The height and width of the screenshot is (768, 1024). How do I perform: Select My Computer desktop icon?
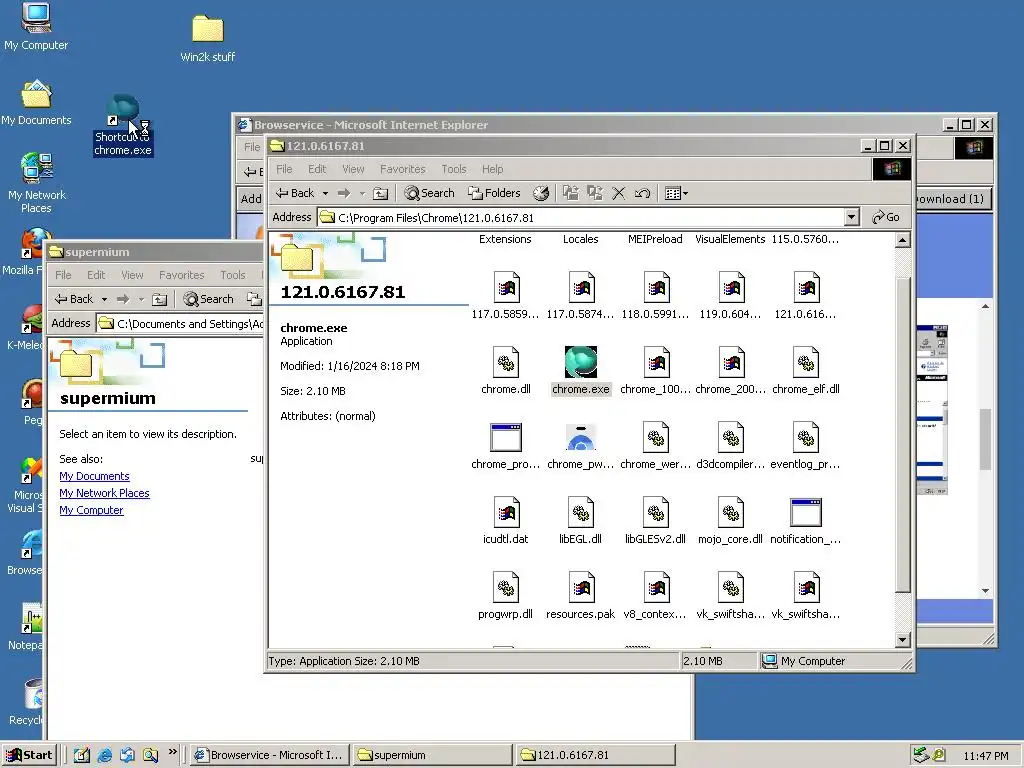pos(36,26)
